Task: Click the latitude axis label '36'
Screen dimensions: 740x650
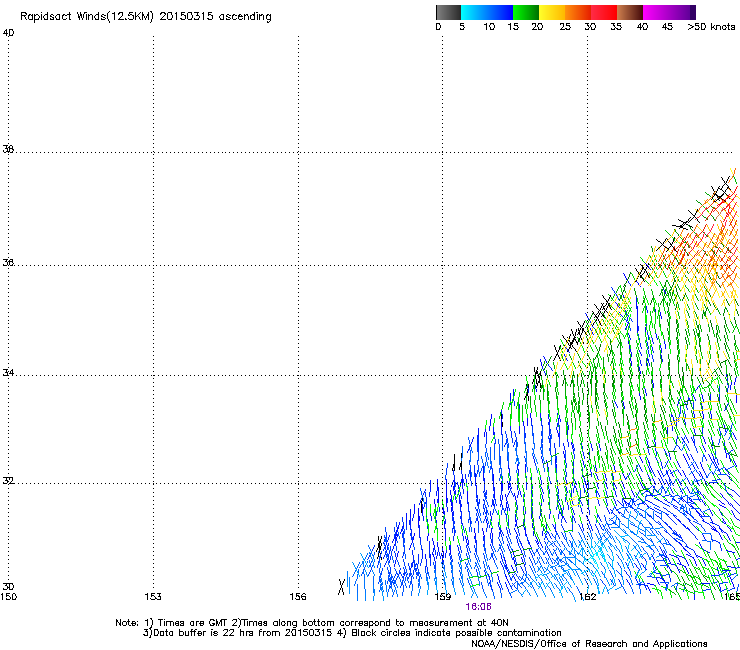Action: [x=8, y=262]
